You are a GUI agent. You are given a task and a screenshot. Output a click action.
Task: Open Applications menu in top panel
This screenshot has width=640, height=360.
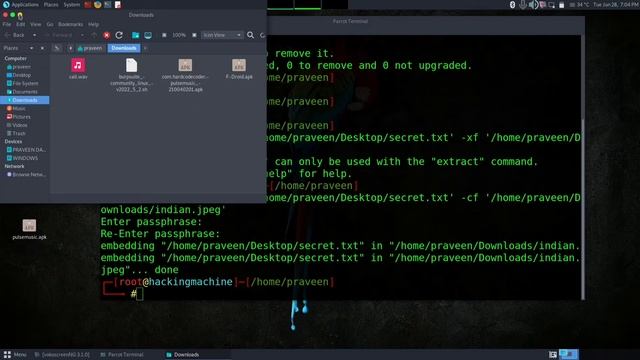tap(24, 4)
